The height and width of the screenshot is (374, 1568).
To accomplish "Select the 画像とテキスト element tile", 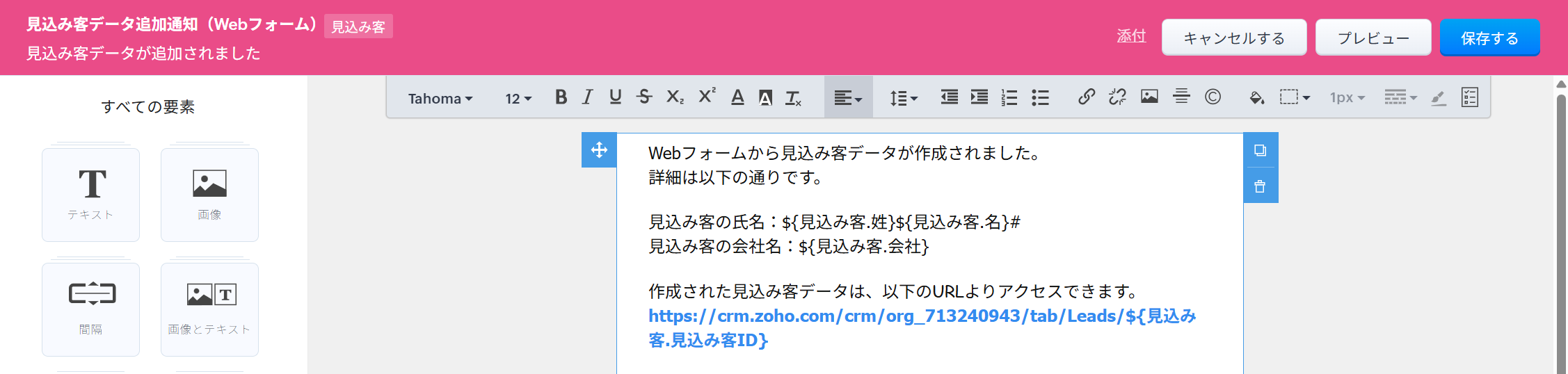I will [x=209, y=309].
